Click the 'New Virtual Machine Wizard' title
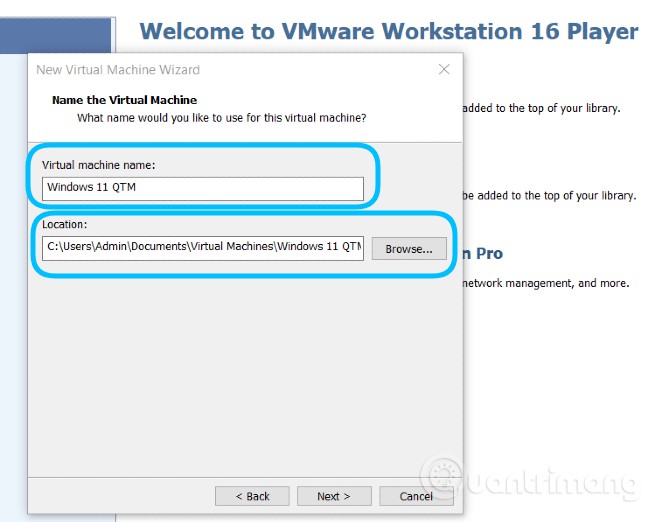660x522 pixels. pos(118,69)
